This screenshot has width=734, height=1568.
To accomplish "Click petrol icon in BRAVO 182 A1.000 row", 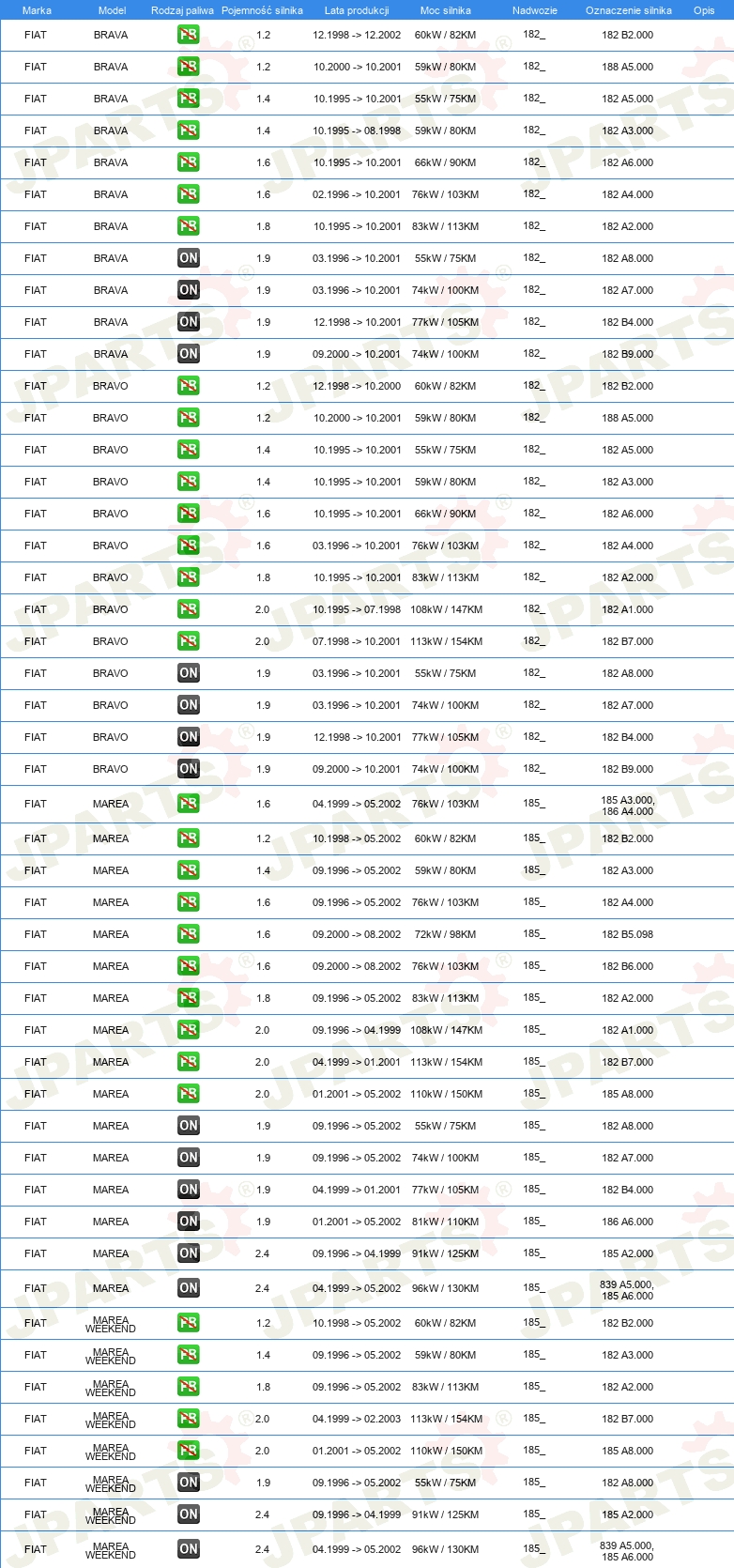I will click(x=189, y=609).
